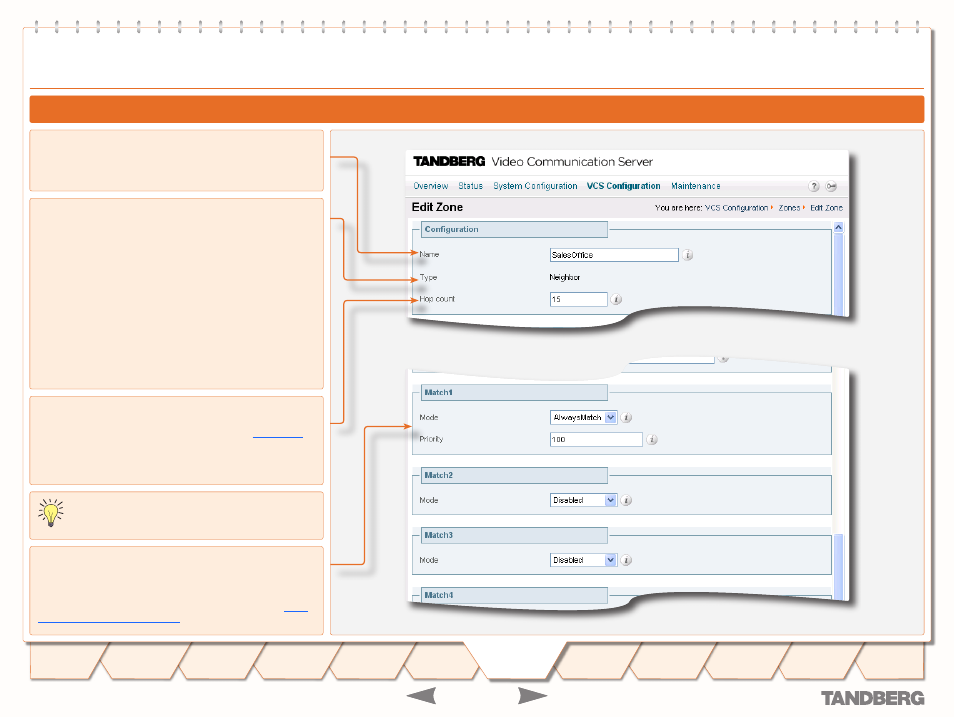Open the Status menu
The height and width of the screenshot is (717, 954).
point(470,186)
